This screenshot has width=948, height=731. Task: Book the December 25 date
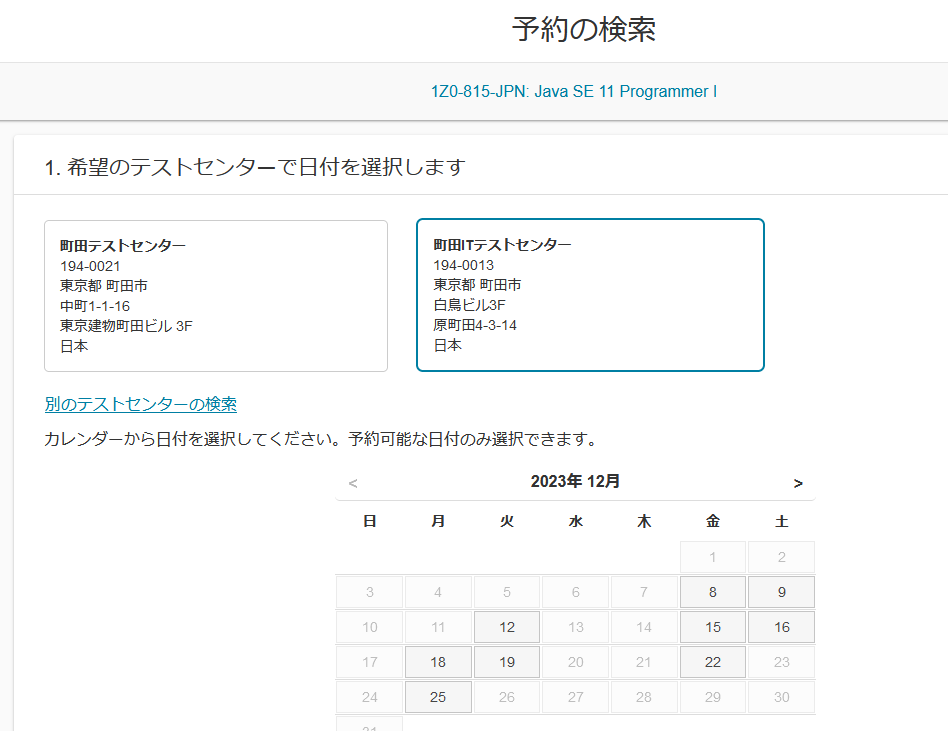pos(438,697)
